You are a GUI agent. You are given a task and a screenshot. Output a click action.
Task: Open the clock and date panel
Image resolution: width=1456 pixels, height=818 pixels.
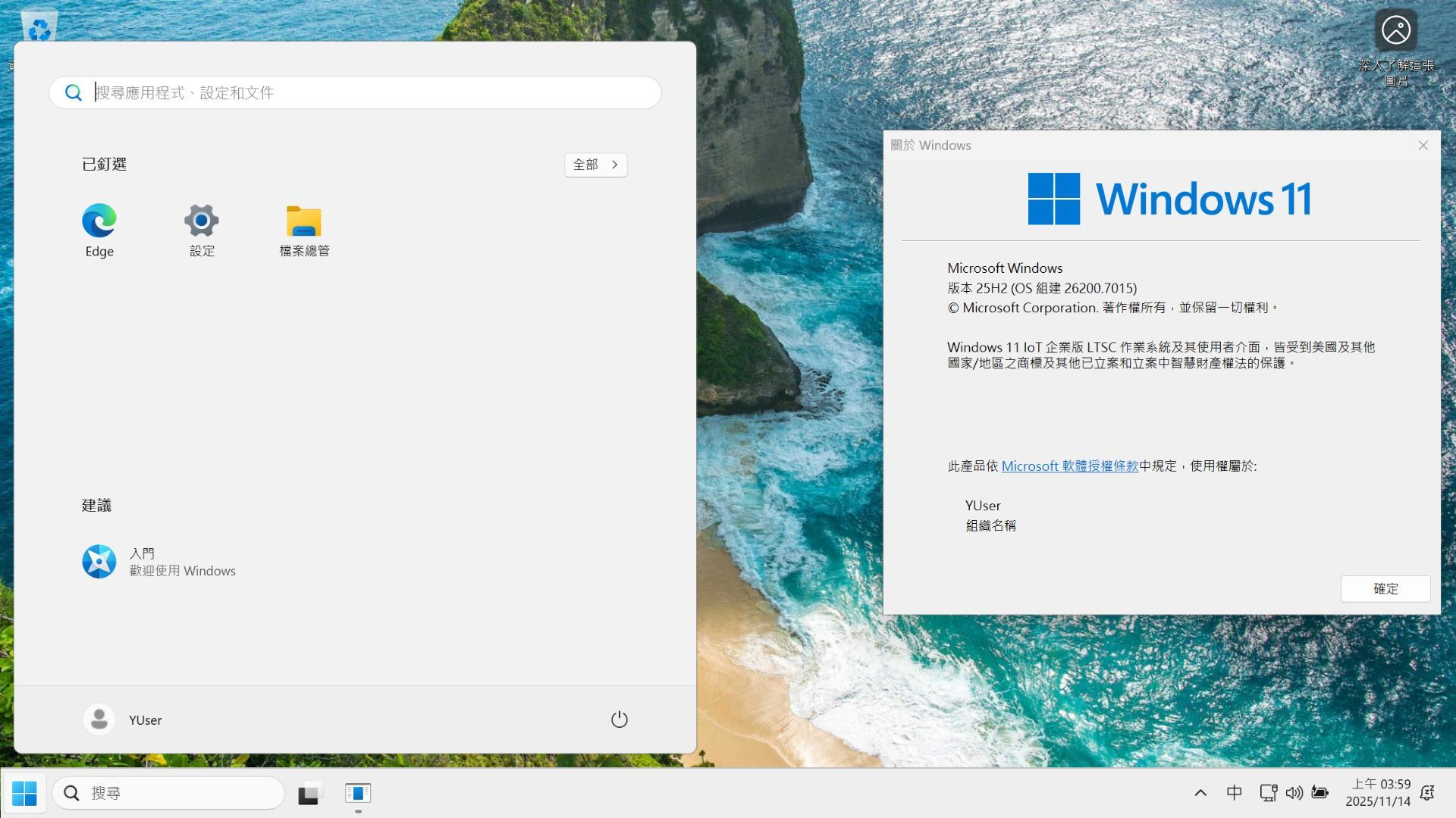1377,793
